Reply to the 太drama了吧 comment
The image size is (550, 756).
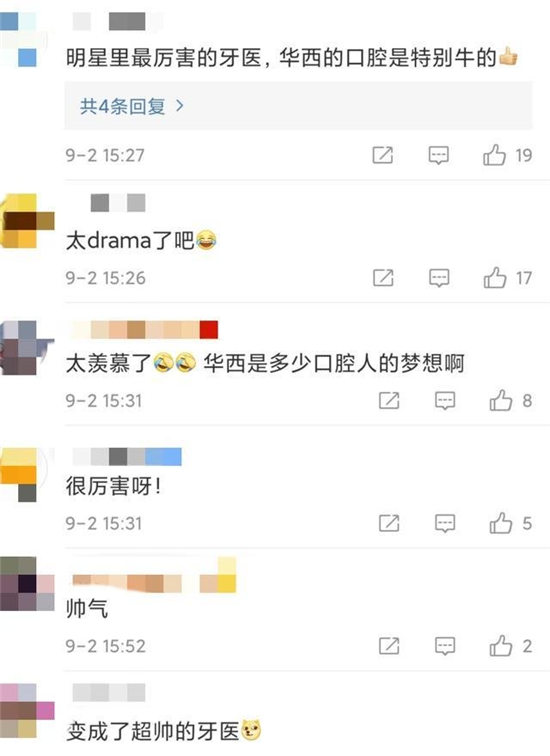(x=439, y=278)
